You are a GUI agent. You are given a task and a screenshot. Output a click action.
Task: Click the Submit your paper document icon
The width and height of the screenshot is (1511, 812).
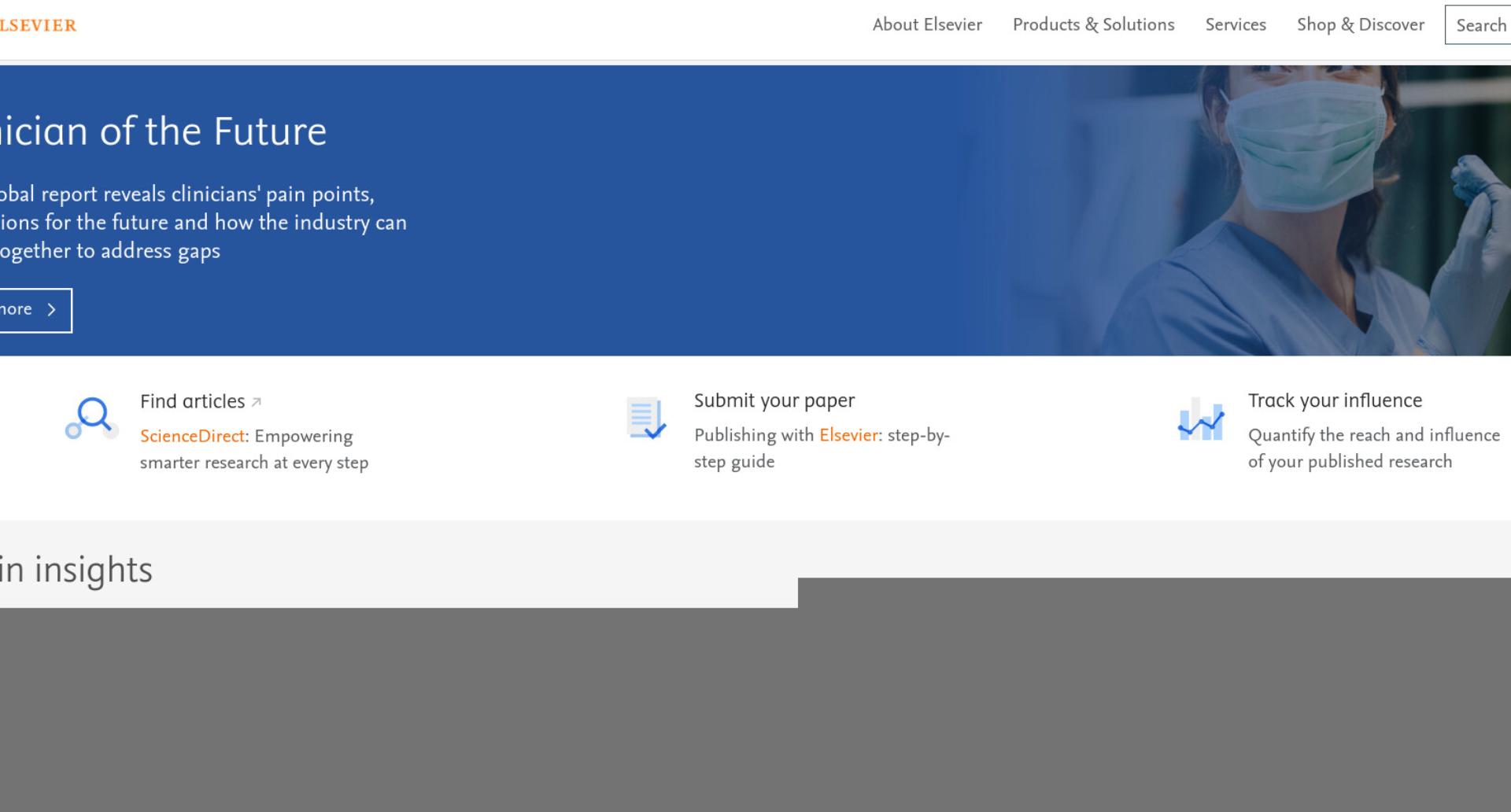click(x=646, y=418)
